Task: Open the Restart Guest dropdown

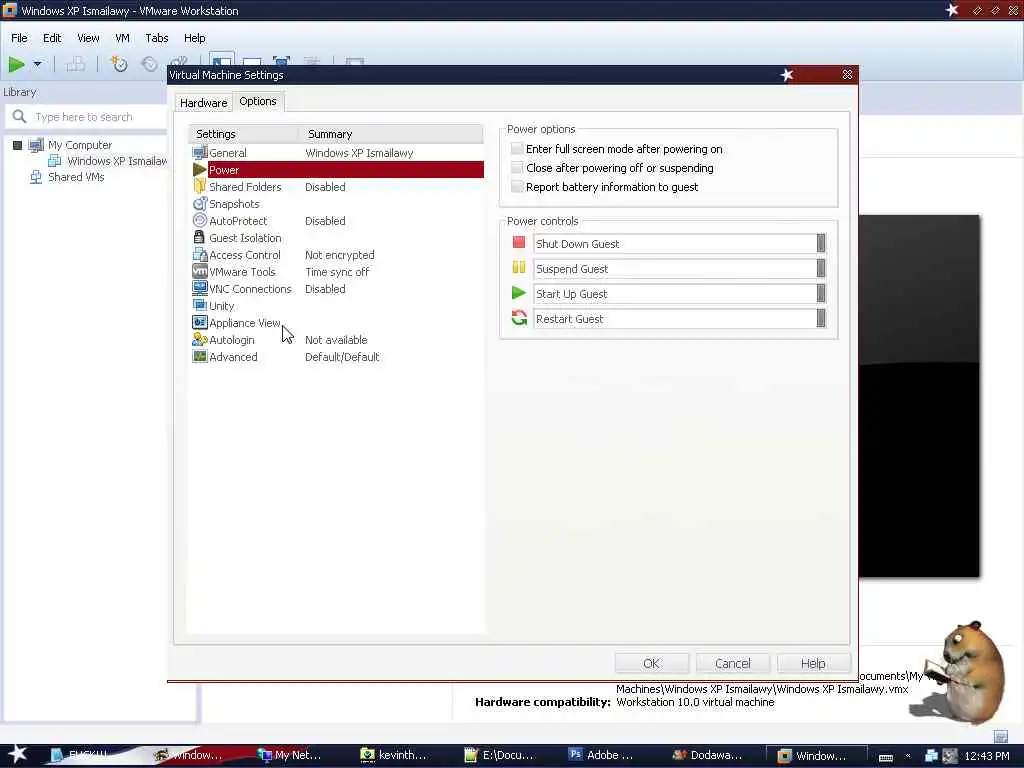Action: [x=821, y=319]
